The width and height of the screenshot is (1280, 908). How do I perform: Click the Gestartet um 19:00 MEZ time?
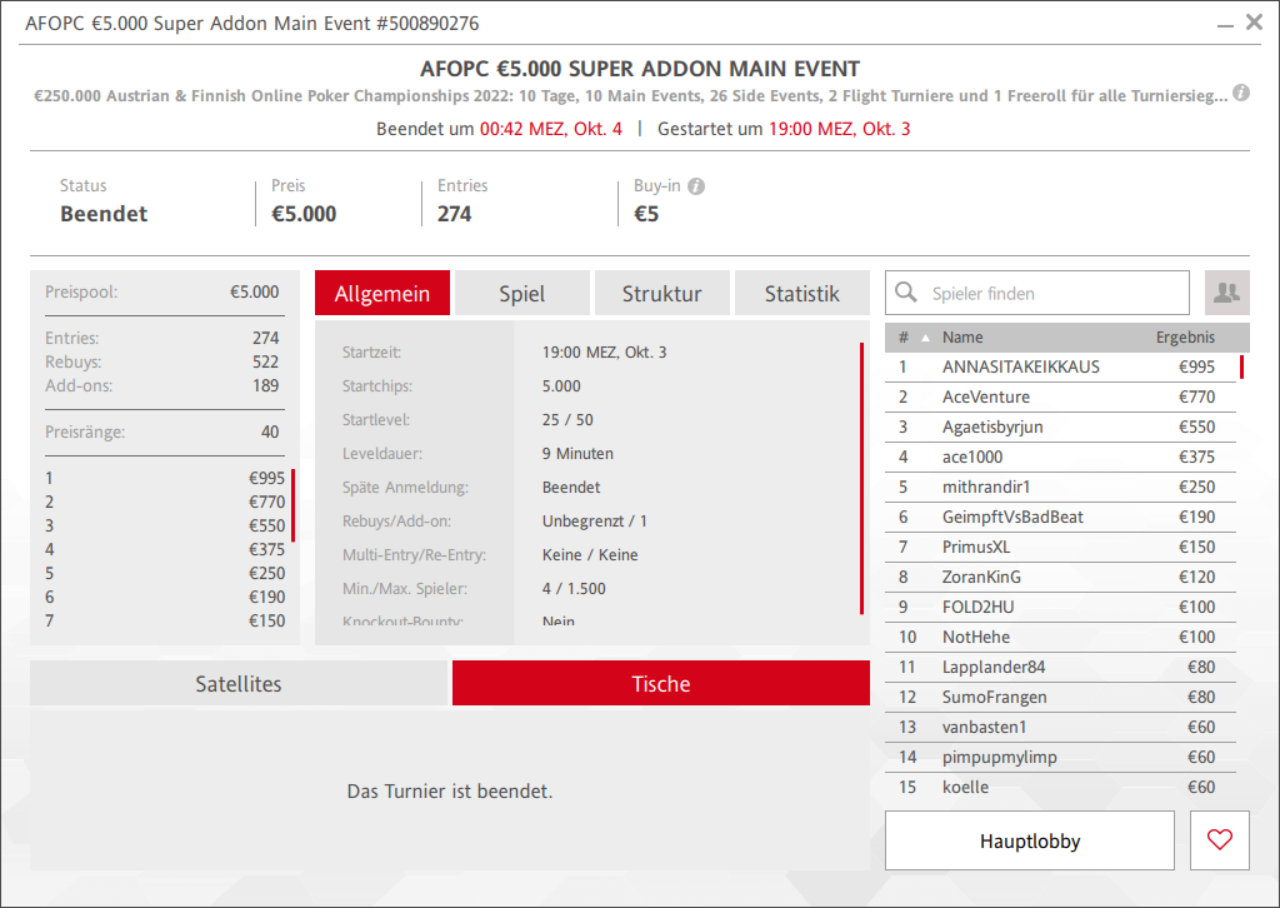(839, 129)
